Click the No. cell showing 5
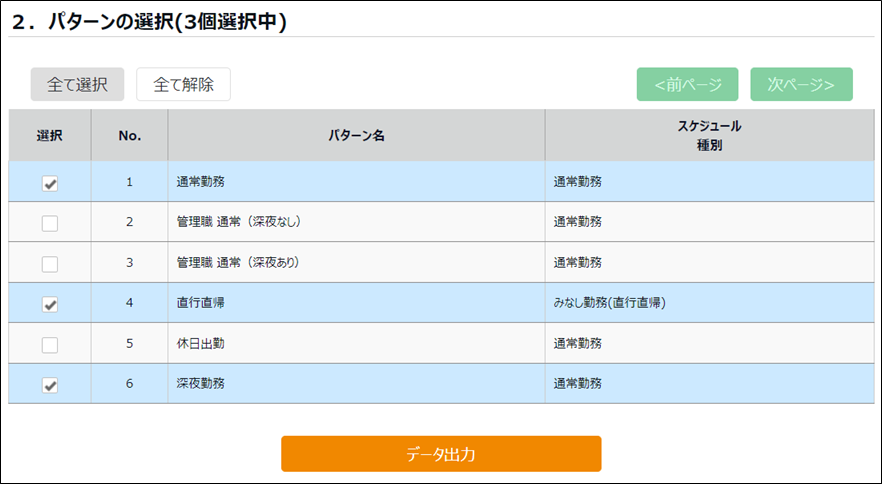The height and width of the screenshot is (484, 882). coord(129,343)
